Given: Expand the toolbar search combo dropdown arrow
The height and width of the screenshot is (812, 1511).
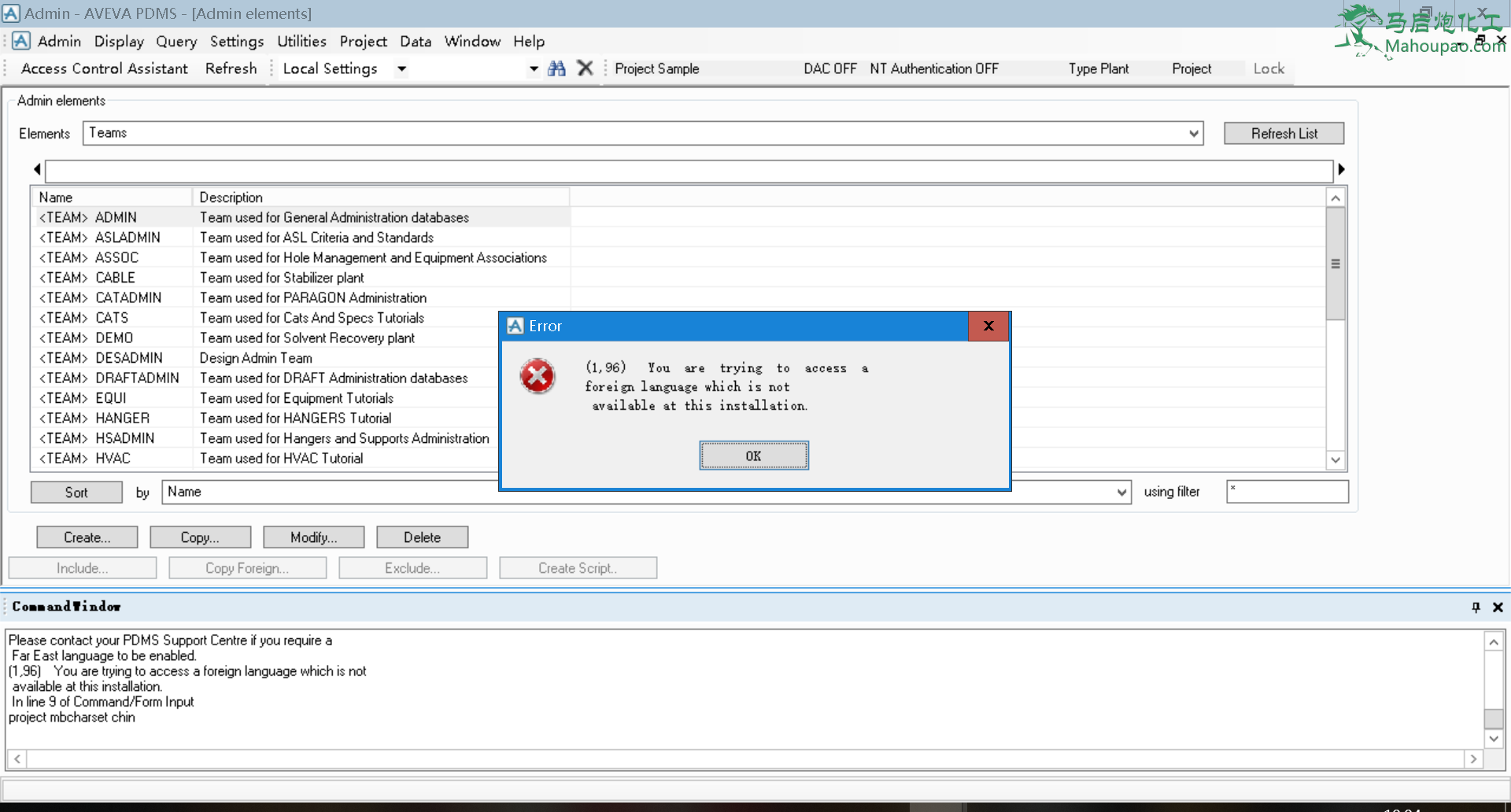Looking at the screenshot, I should 534,68.
